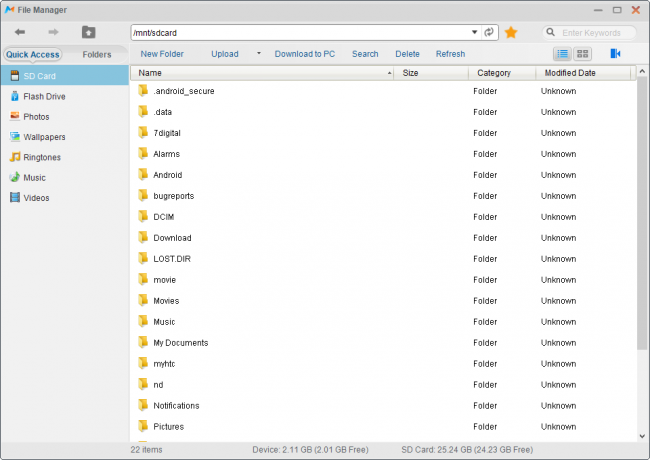Screen dimensions: 650x460
Task: Select the Notifications folder icon
Action: tap(143, 405)
